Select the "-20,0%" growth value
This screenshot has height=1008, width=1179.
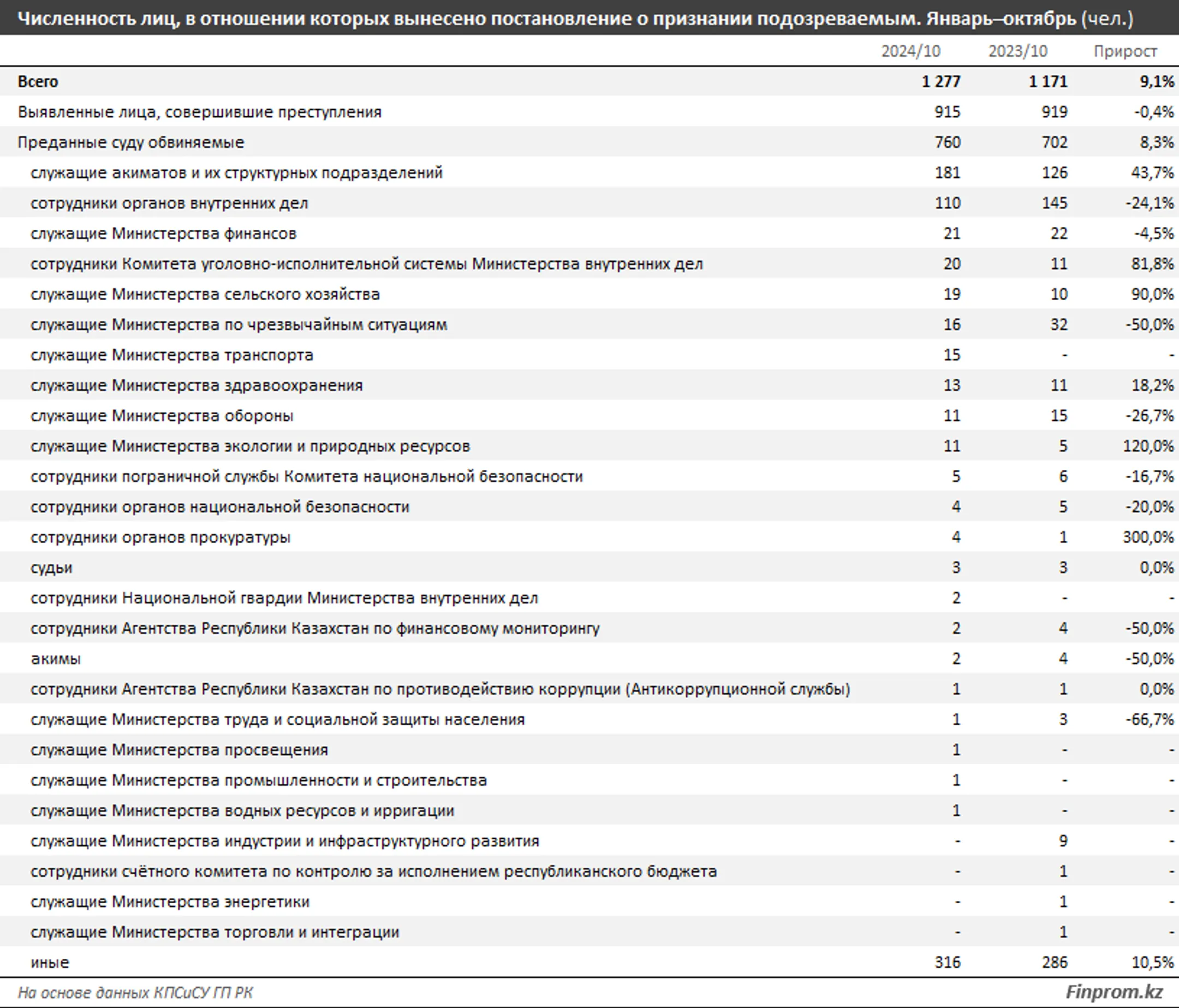point(1150,508)
